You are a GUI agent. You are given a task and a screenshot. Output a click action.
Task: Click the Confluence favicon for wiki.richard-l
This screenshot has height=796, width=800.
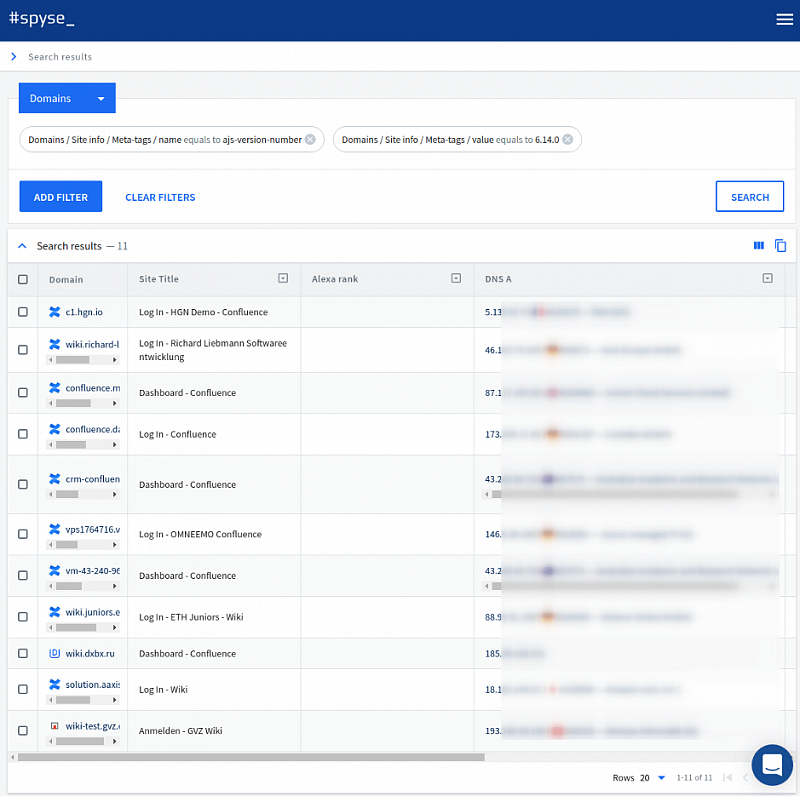coord(55,344)
